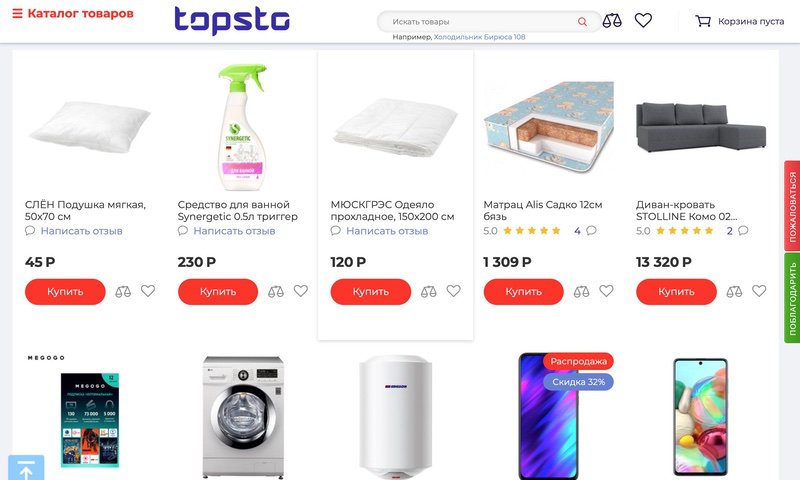Click the search magnifier icon
Image resolution: width=800 pixels, height=480 pixels.
[582, 21]
